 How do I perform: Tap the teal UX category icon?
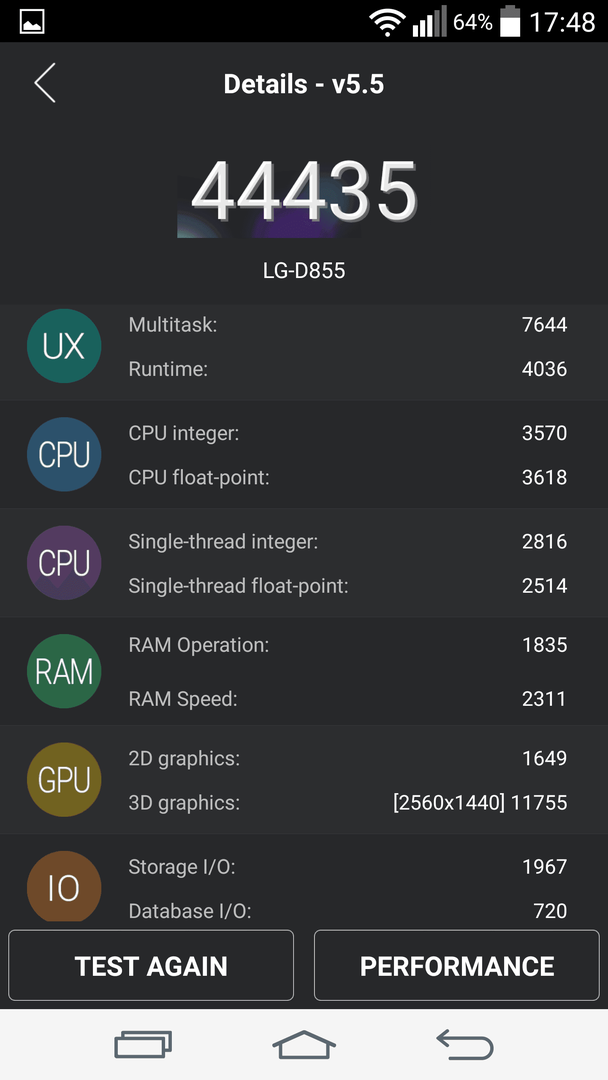click(64, 346)
